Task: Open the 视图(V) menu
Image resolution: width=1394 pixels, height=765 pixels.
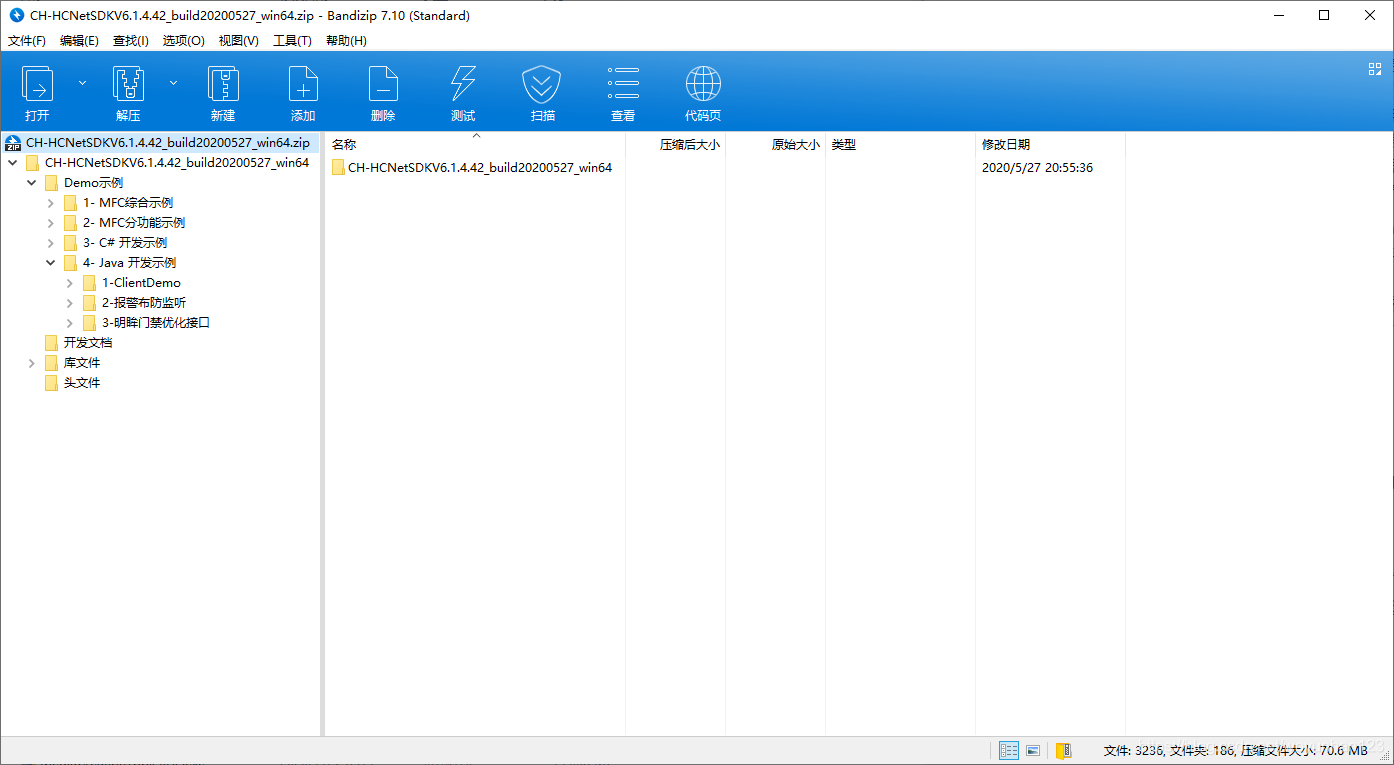Action: (239, 41)
